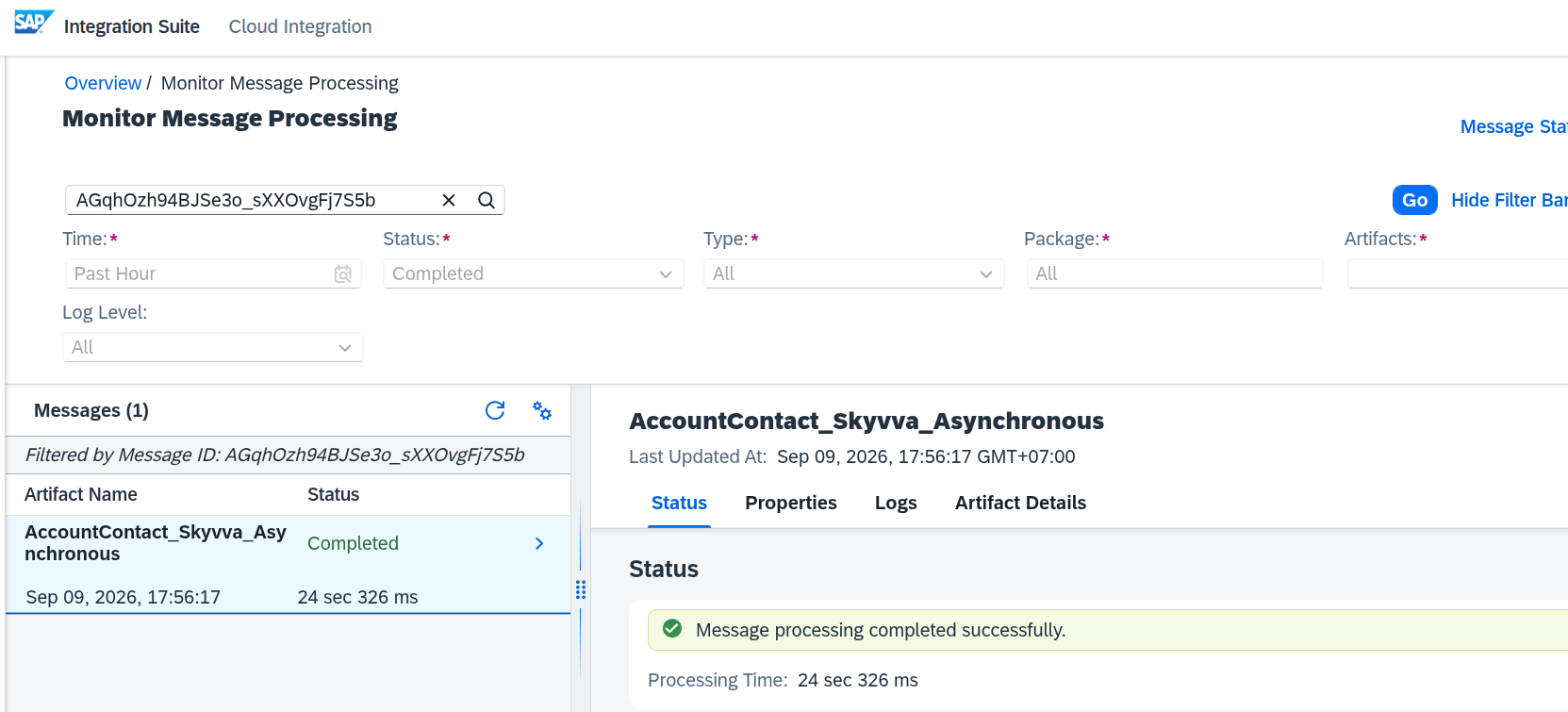Screen dimensions: 1568x712
Task: Click the Time field showing Past Hour
Action: coord(213,273)
